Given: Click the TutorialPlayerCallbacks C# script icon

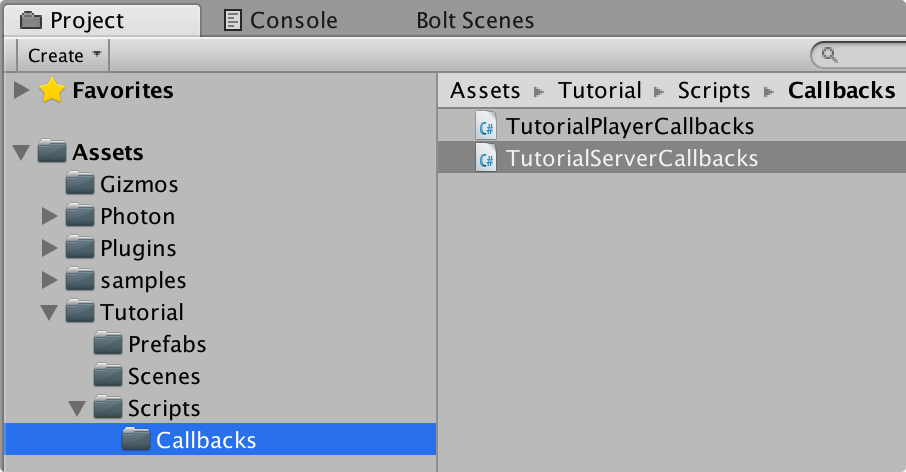Looking at the screenshot, I should pyautogui.click(x=486, y=126).
